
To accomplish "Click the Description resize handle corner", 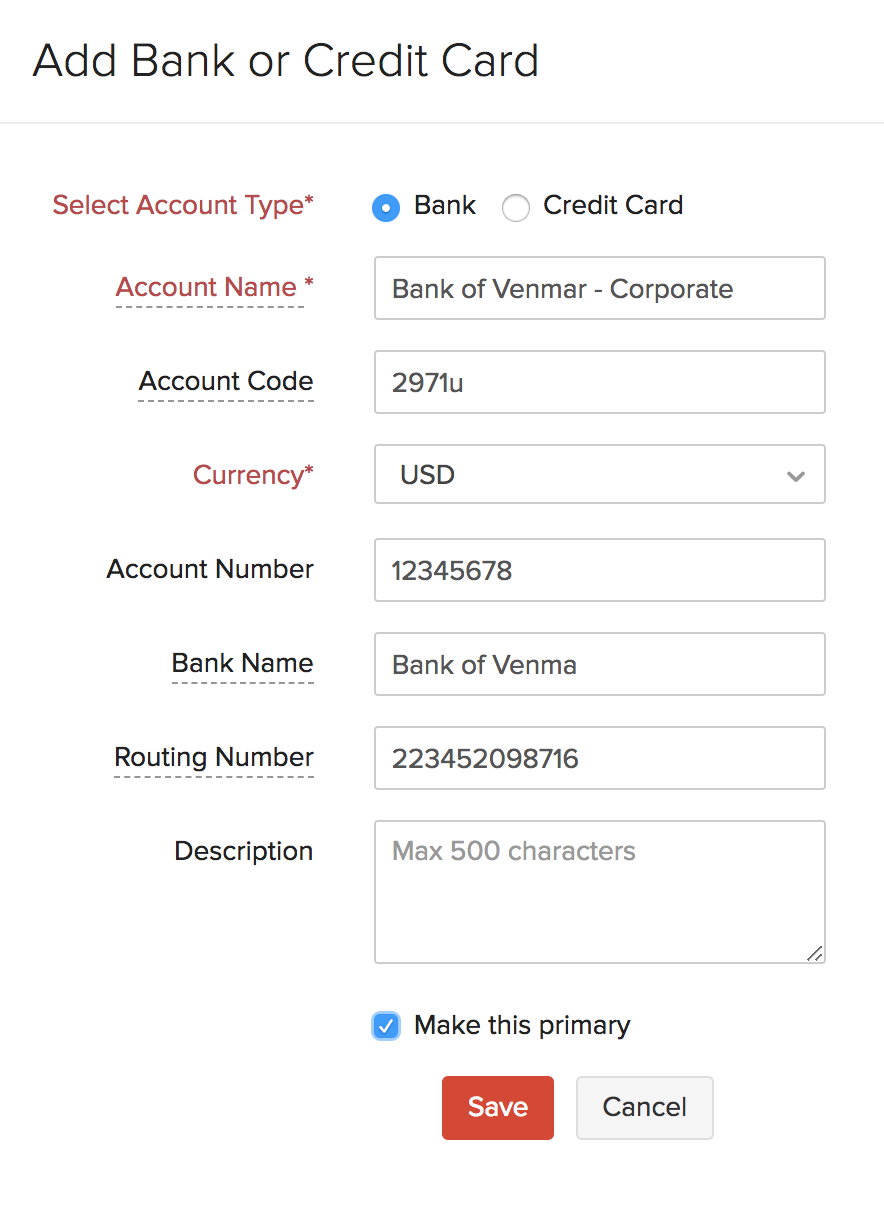I will coord(815,954).
